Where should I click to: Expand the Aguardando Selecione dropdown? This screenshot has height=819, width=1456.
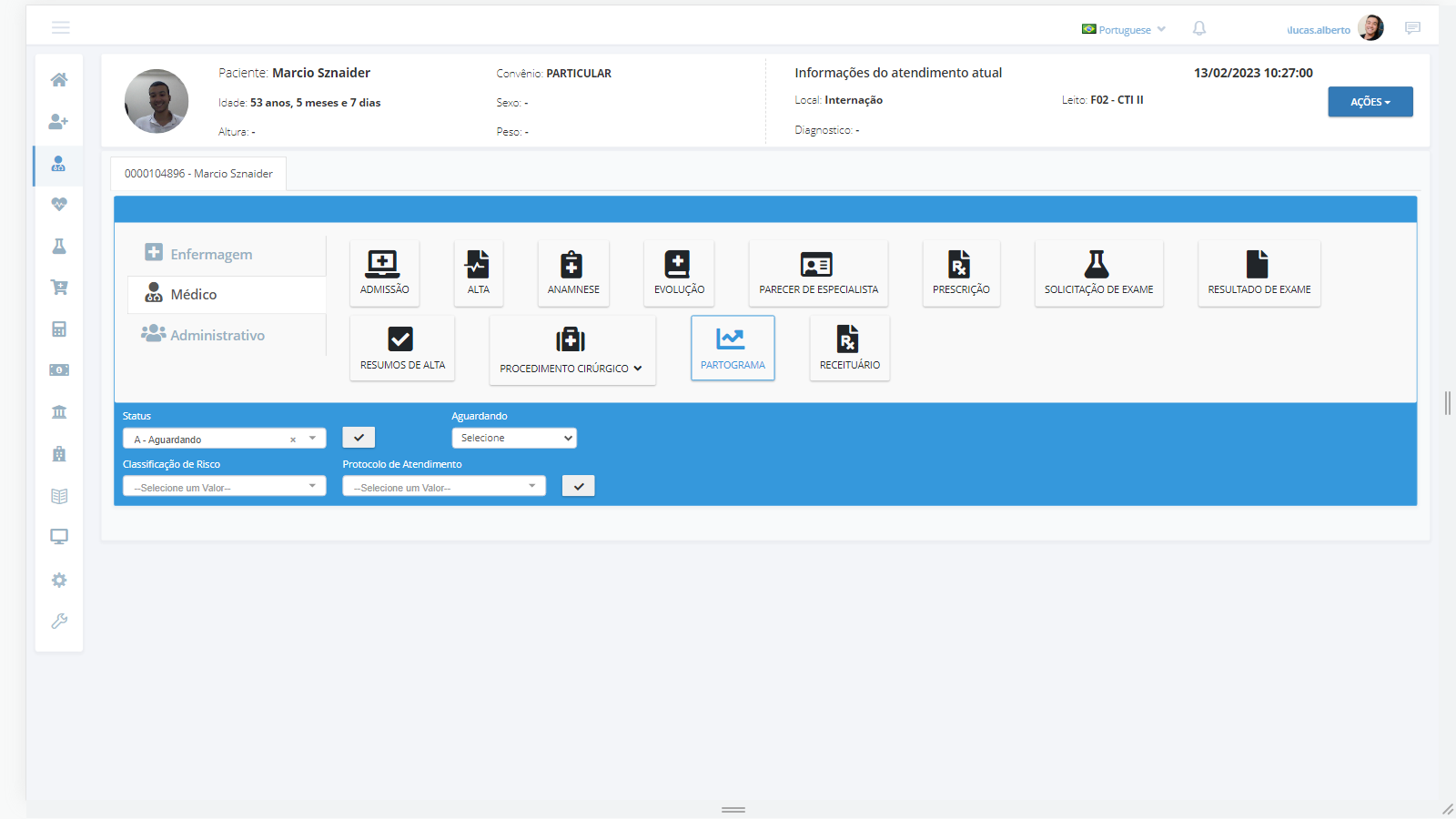coord(513,438)
